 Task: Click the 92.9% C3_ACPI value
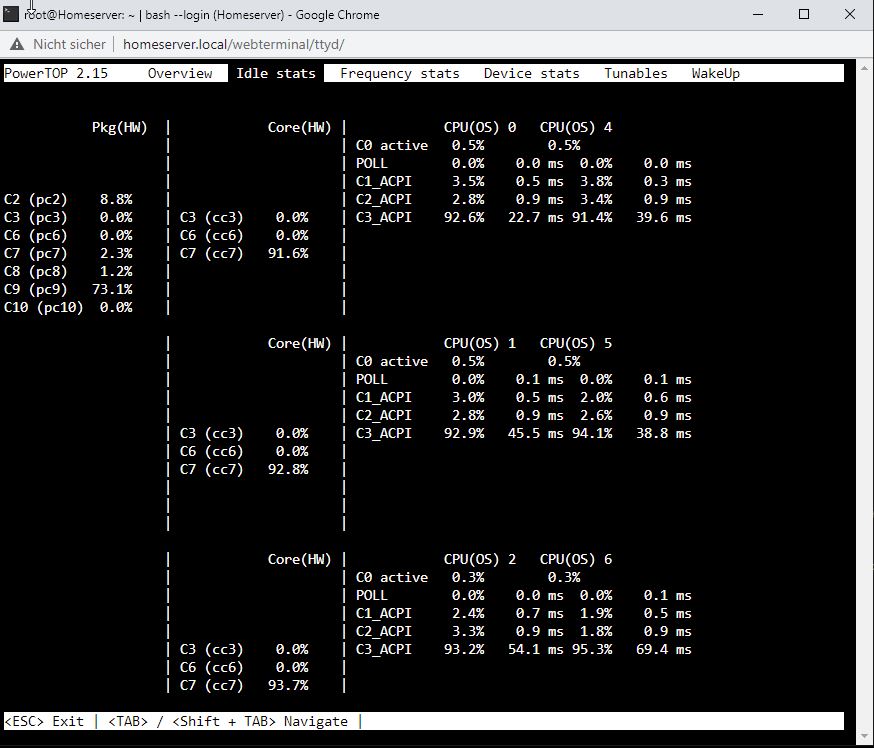pyautogui.click(x=464, y=434)
